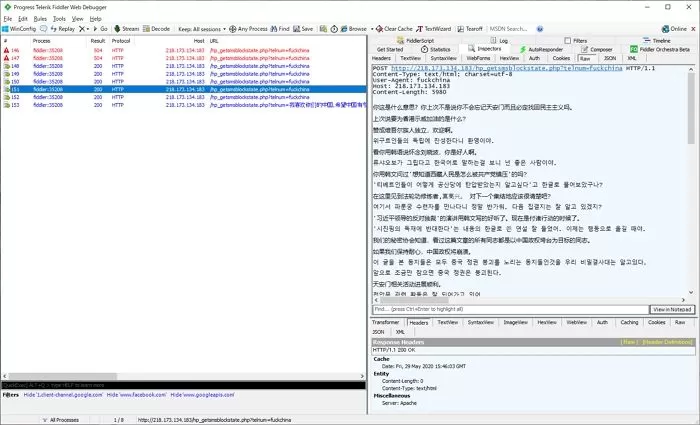
Task: Toggle Stream mode in the toolbar
Action: click(127, 29)
